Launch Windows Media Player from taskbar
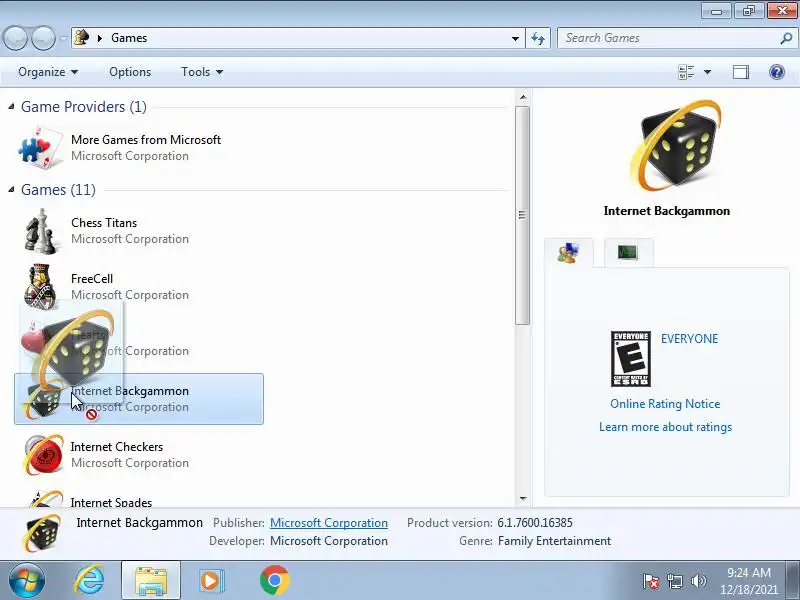800x600 pixels. (211, 581)
